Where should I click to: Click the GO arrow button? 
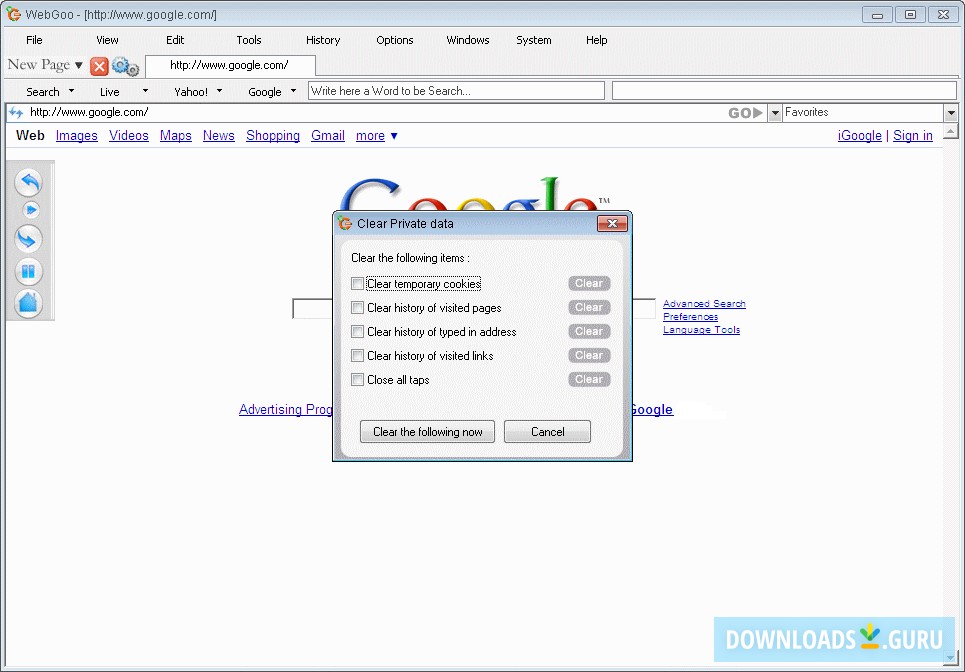[745, 113]
